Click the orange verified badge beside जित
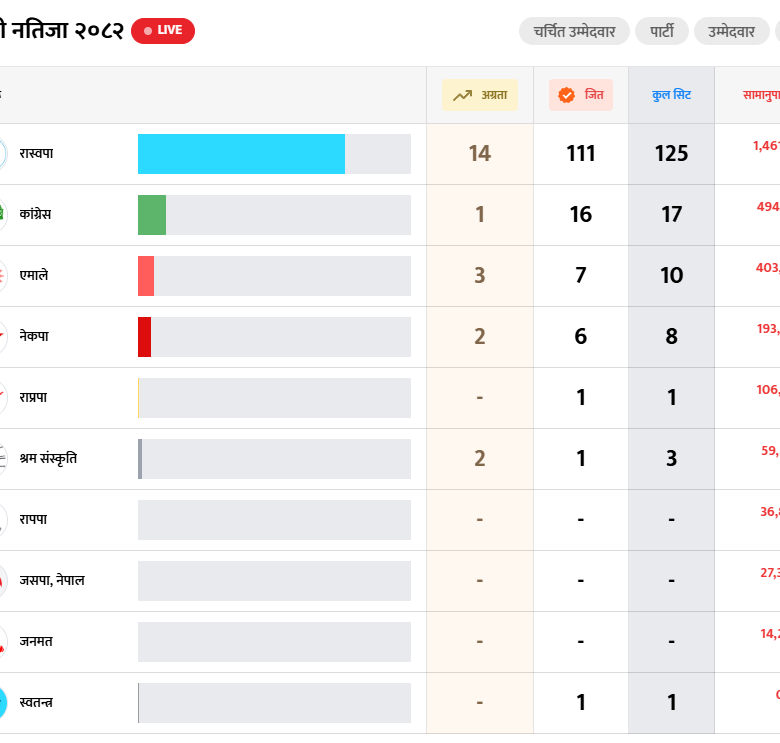This screenshot has height=743, width=780. [566, 96]
